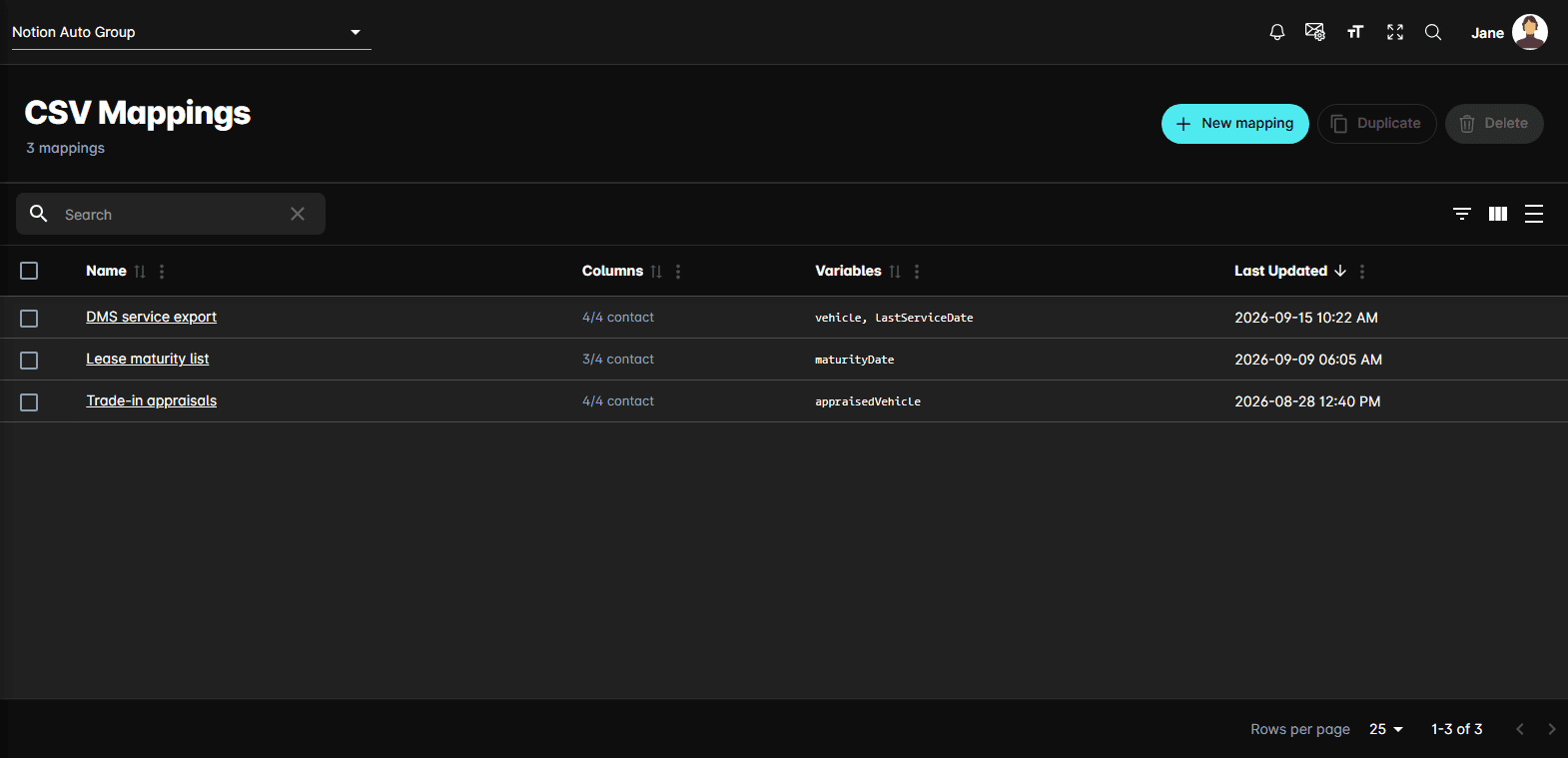Go to next page arrow
This screenshot has width=1568, height=758.
(x=1551, y=729)
